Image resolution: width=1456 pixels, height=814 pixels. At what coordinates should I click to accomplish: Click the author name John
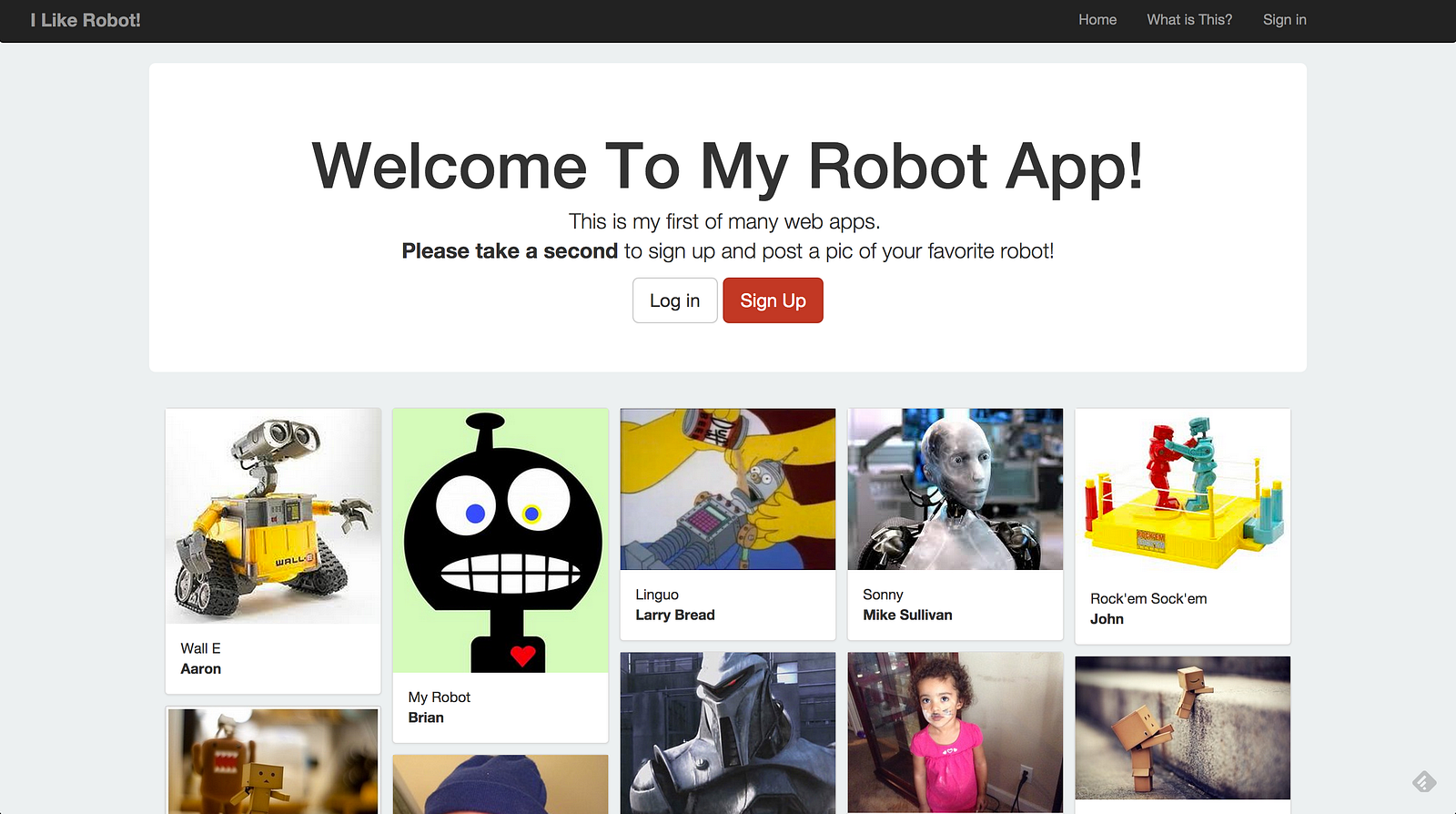pos(1107,619)
